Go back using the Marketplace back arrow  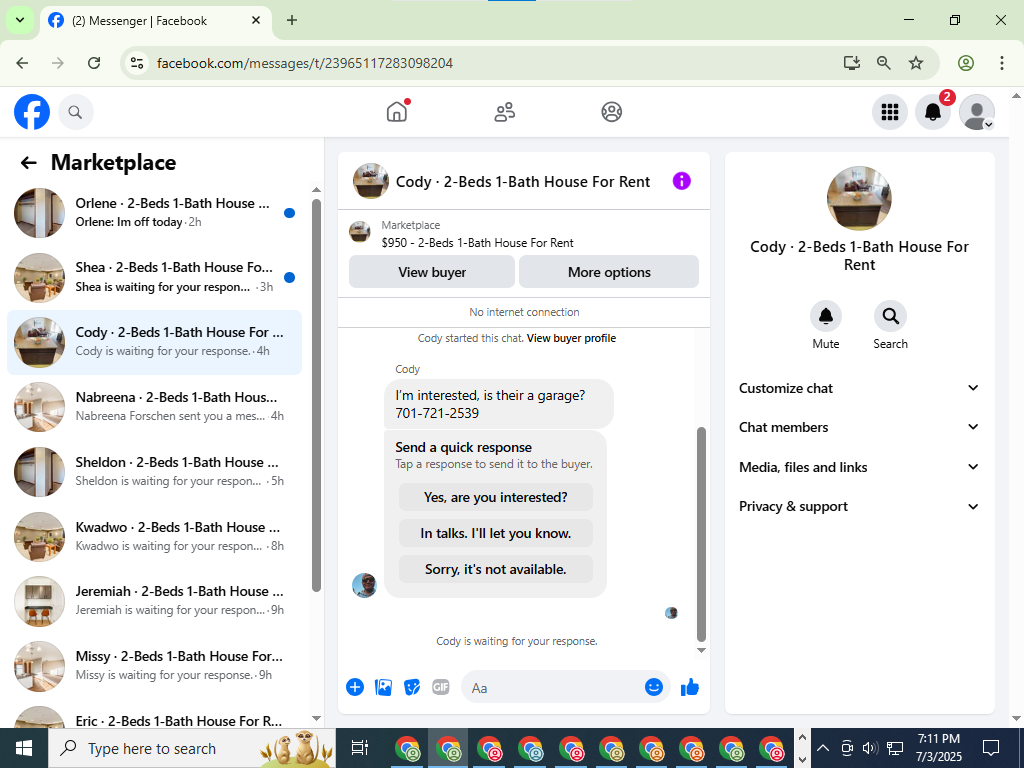tap(28, 163)
